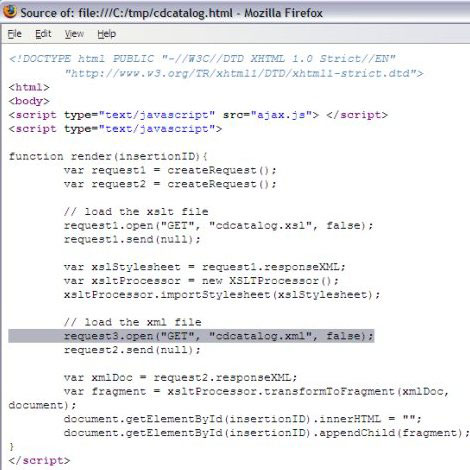The width and height of the screenshot is (470, 470).
Task: Click the opening body tag
Action: [x=29, y=101]
